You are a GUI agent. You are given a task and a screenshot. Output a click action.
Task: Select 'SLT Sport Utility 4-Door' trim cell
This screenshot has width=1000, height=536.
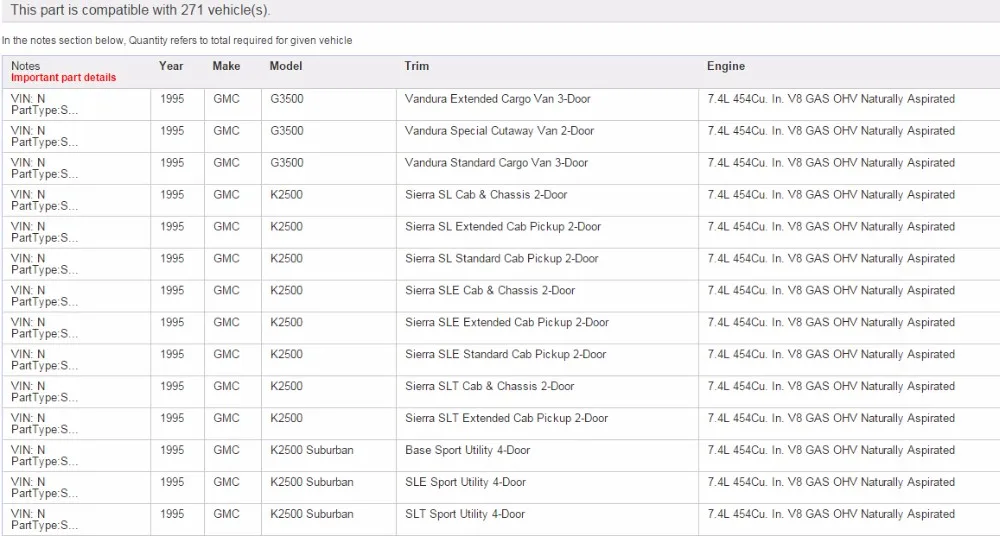coord(465,514)
